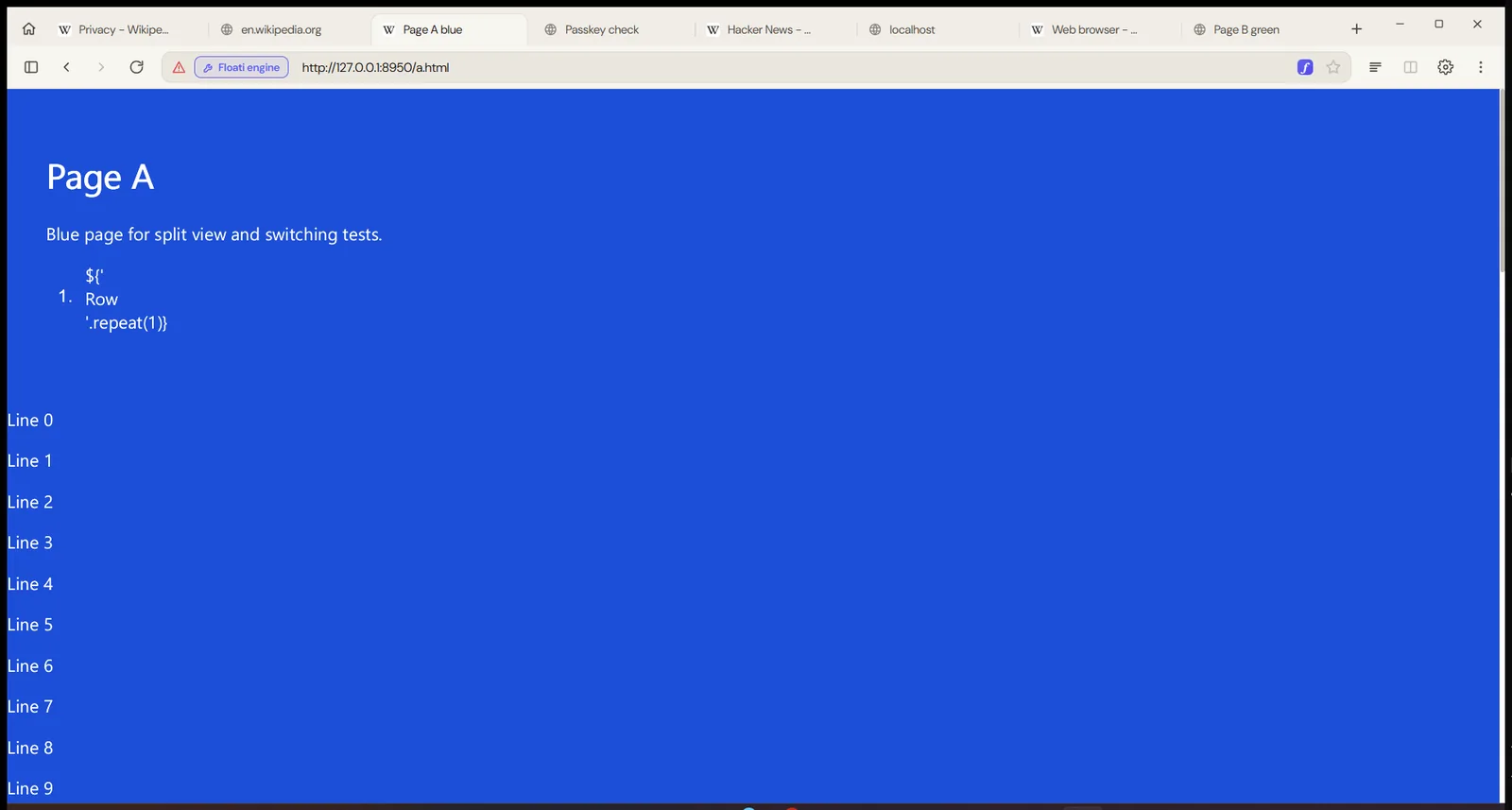
Task: Click the Blue page description text
Action: coord(215,234)
